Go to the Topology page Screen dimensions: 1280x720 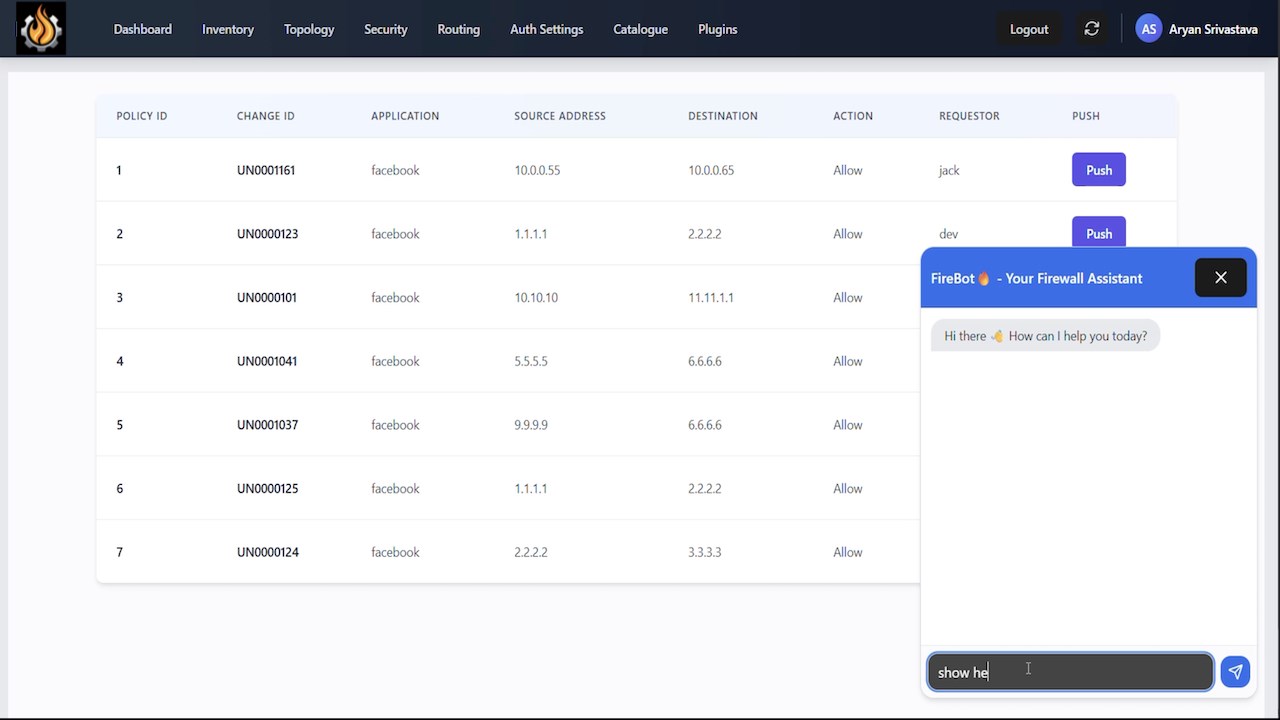pos(309,29)
